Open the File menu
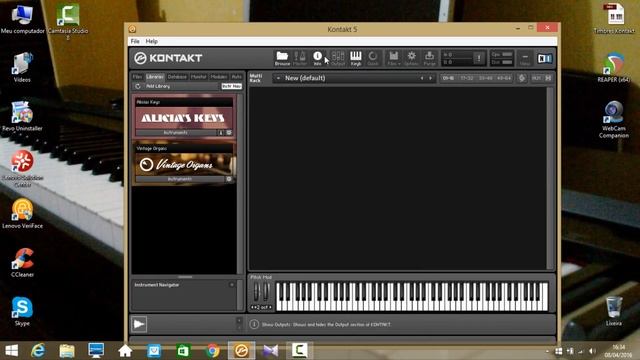The width and height of the screenshot is (640, 360). point(135,41)
